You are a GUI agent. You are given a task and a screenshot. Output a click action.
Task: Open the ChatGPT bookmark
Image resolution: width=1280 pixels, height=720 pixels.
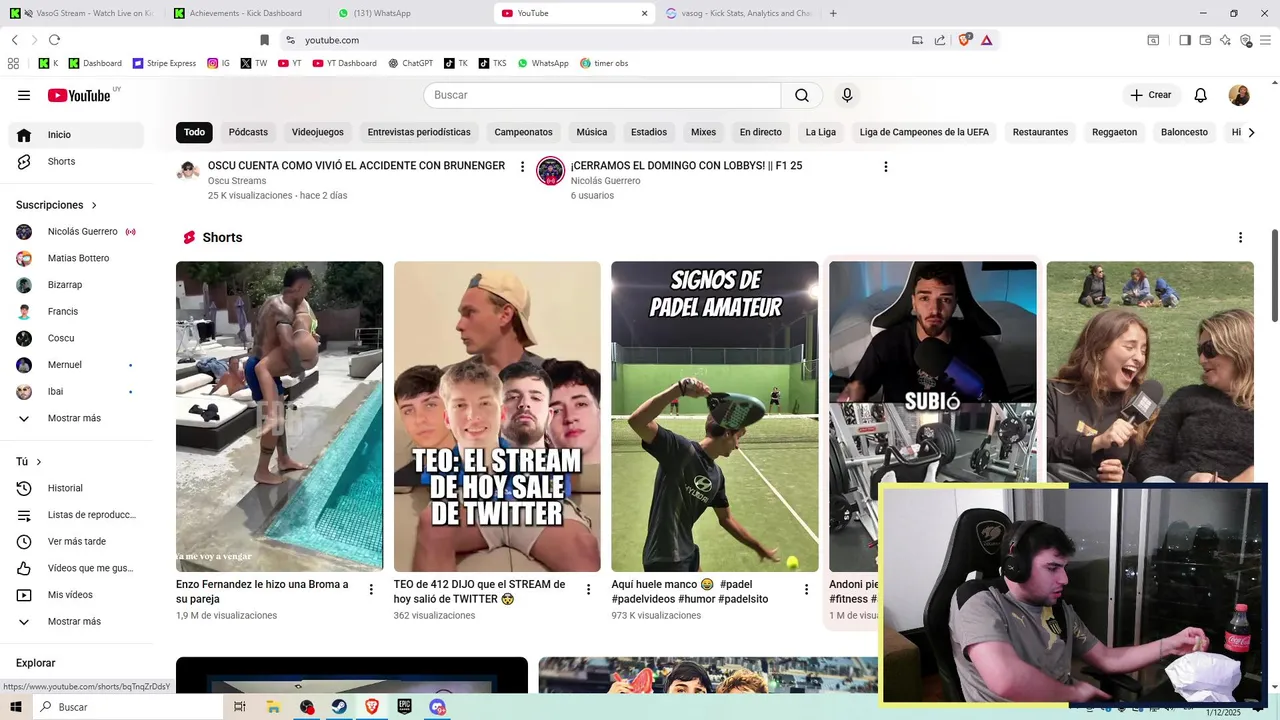(x=410, y=63)
